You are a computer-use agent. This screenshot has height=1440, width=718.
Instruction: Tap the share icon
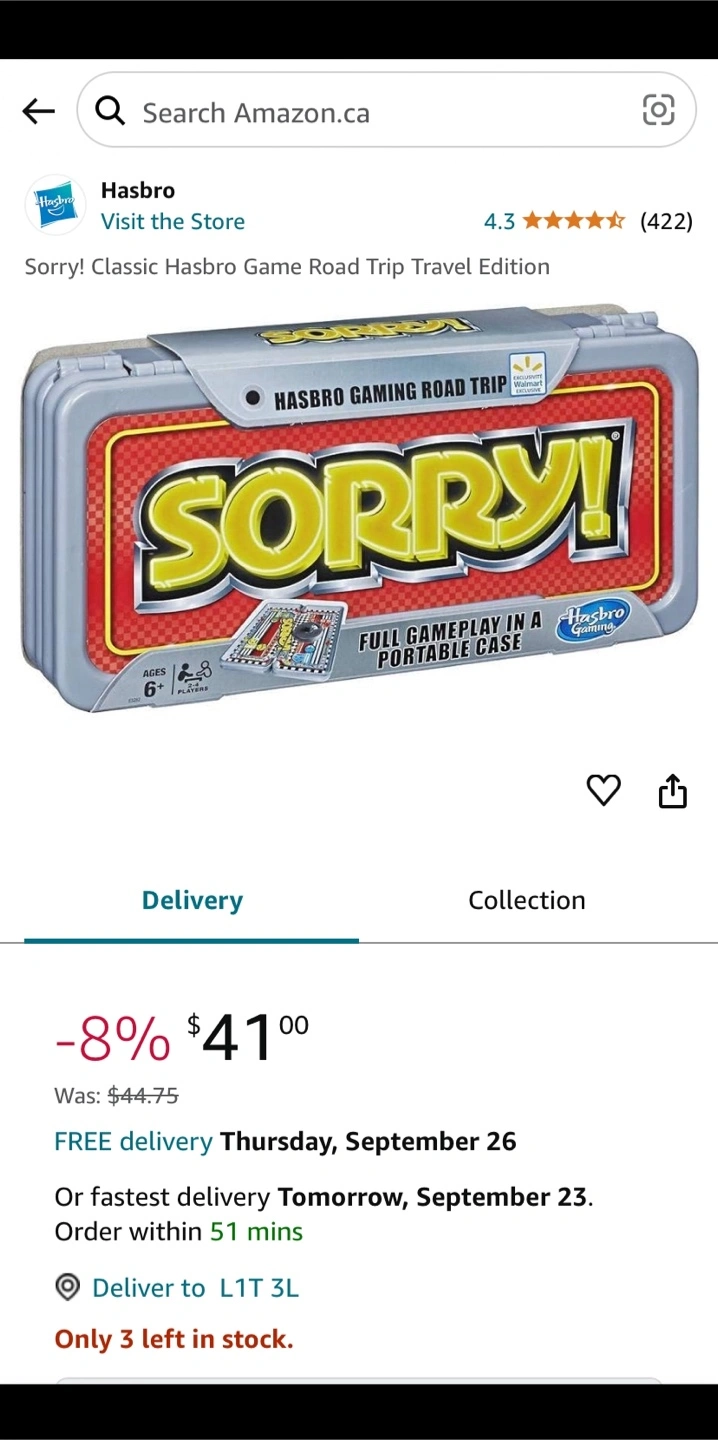pyautogui.click(x=673, y=790)
